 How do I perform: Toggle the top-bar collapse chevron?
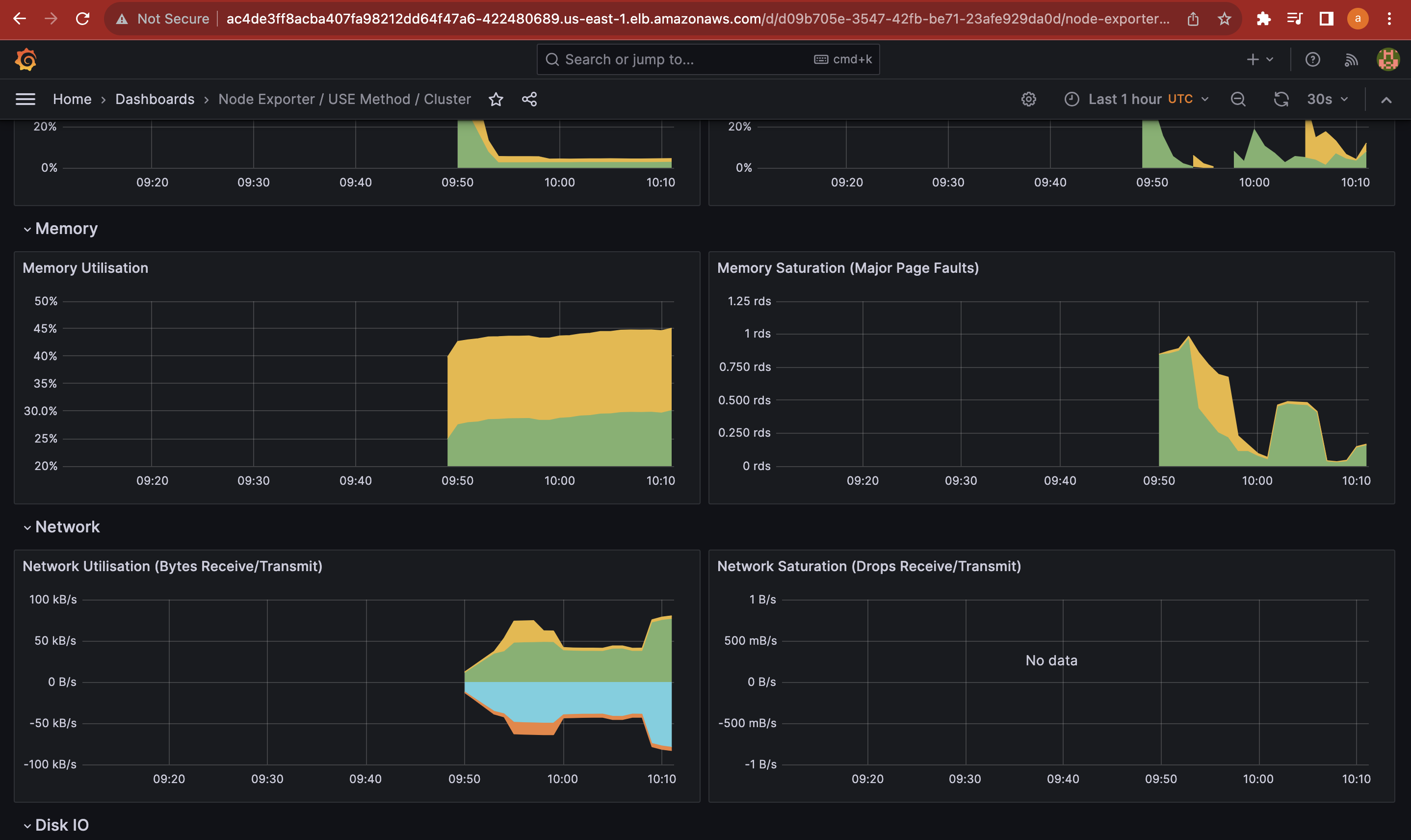point(1386,100)
